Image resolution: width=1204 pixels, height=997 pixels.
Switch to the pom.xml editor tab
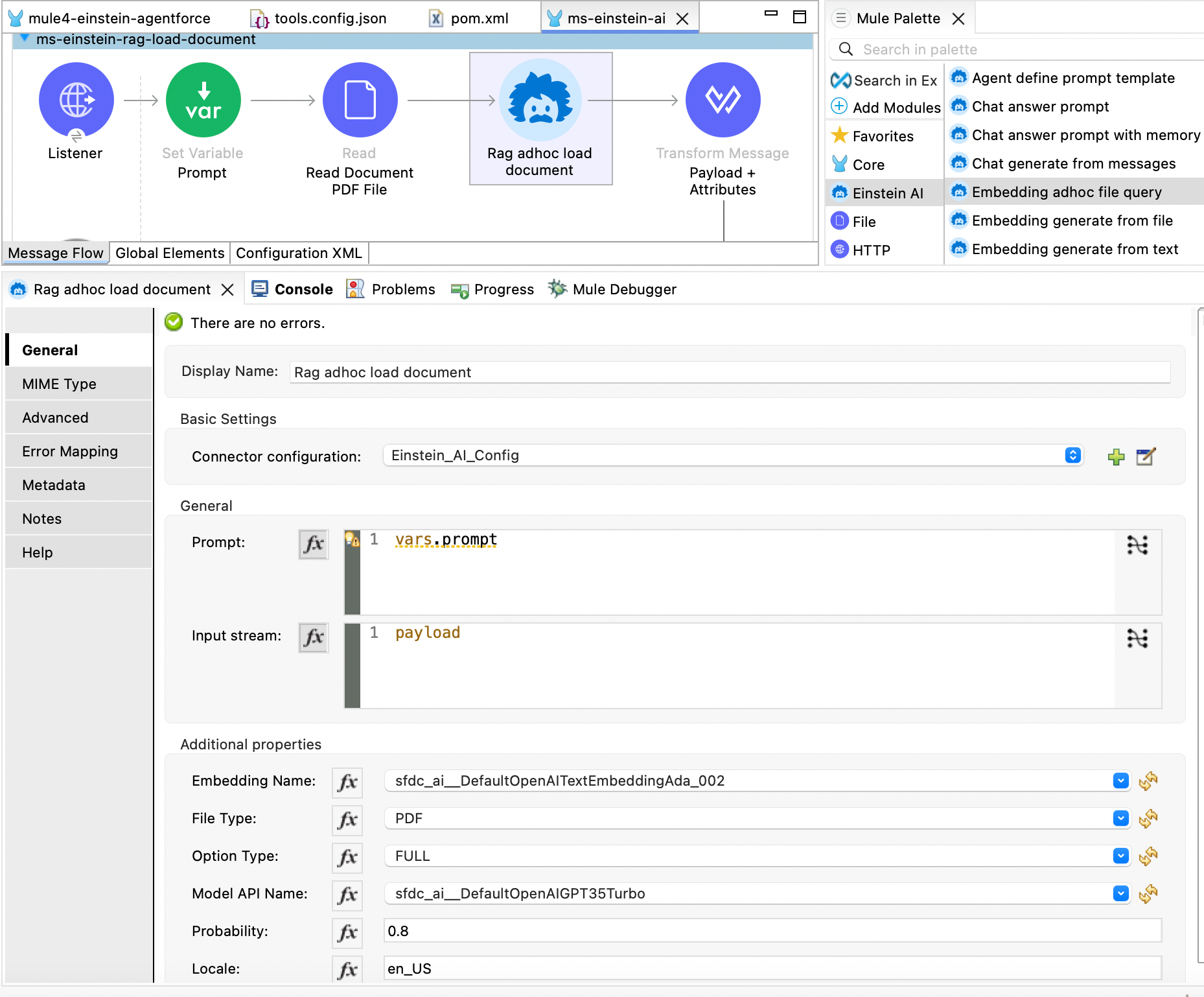[469, 18]
